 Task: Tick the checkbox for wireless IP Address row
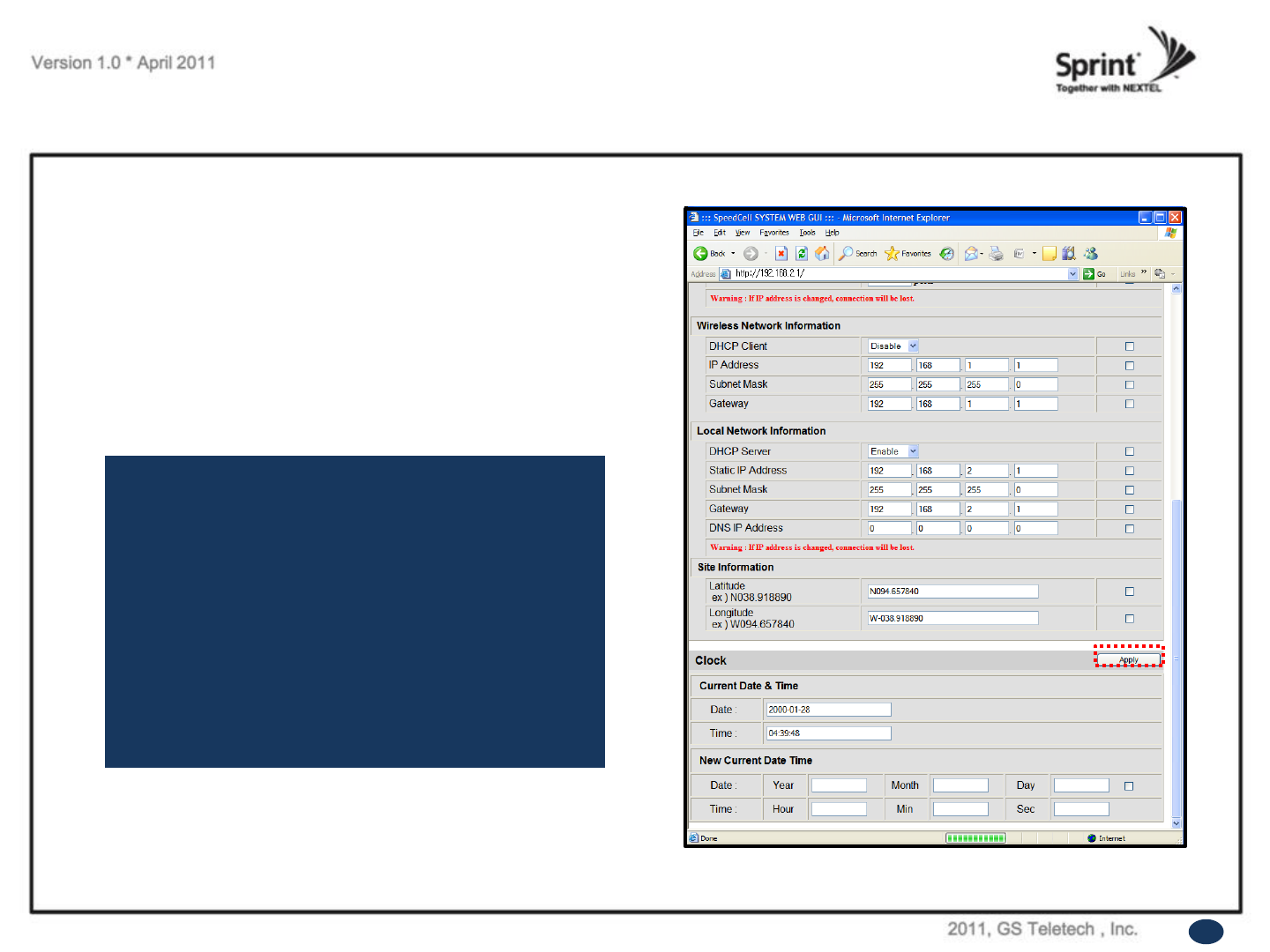[1129, 366]
